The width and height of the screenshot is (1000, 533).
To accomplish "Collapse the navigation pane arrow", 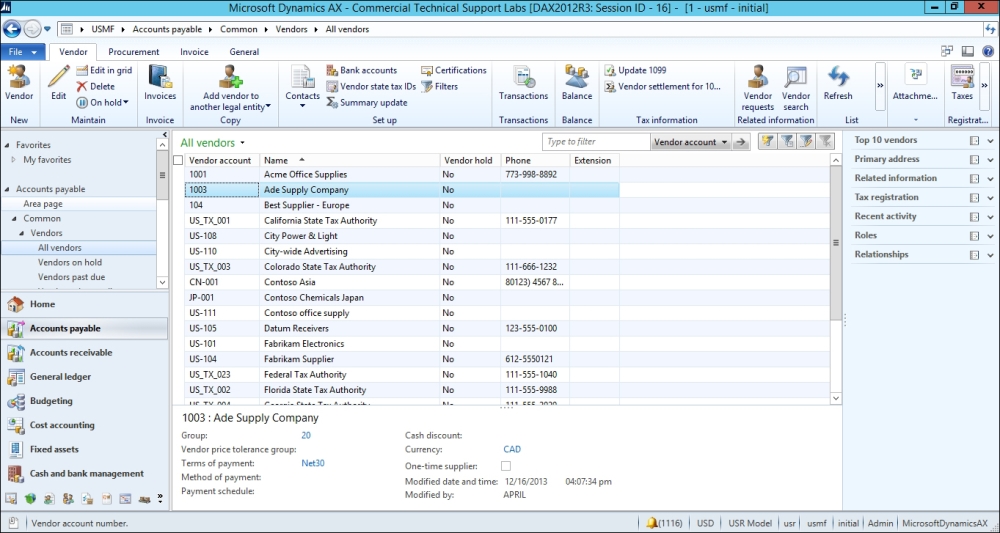I will pyautogui.click(x=165, y=135).
